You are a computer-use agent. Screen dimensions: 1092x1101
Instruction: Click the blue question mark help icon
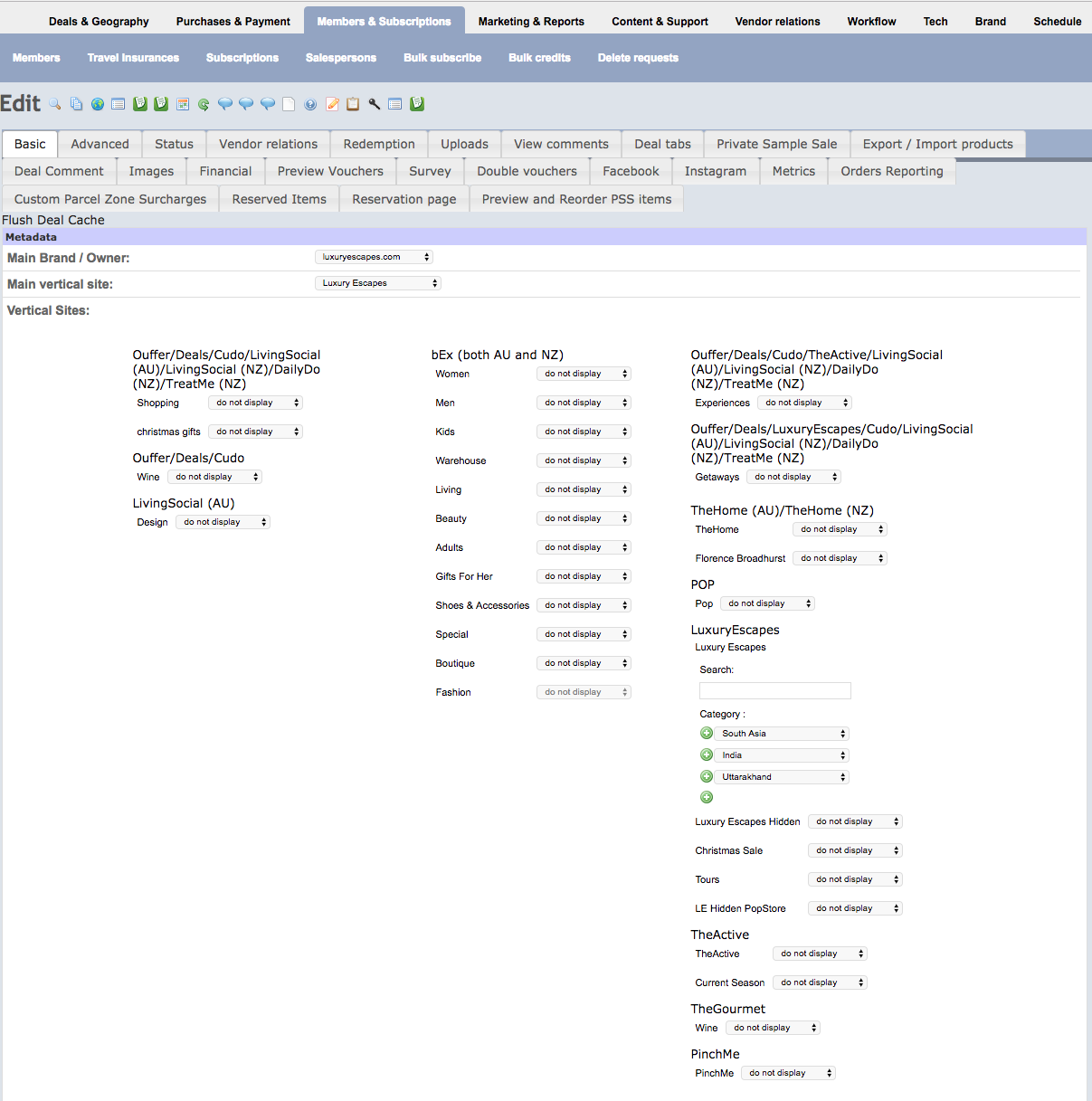310,104
